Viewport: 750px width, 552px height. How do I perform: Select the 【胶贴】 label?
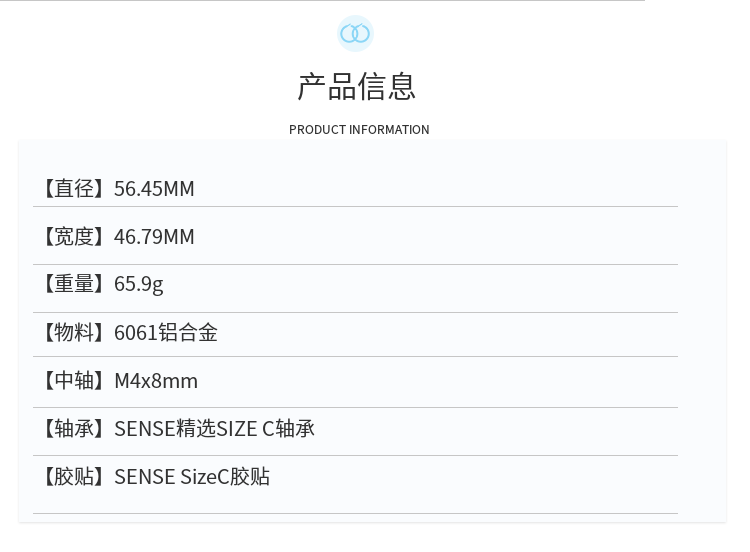(74, 477)
